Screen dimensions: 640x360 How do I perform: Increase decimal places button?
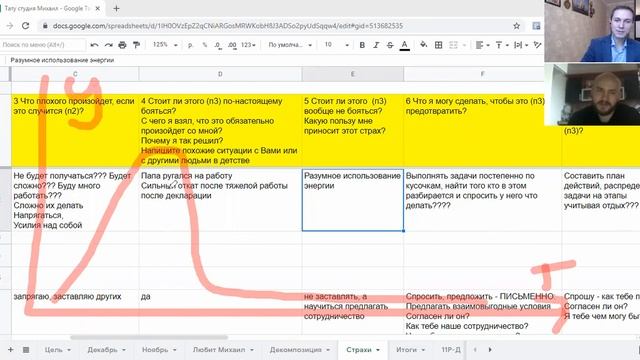pos(232,45)
